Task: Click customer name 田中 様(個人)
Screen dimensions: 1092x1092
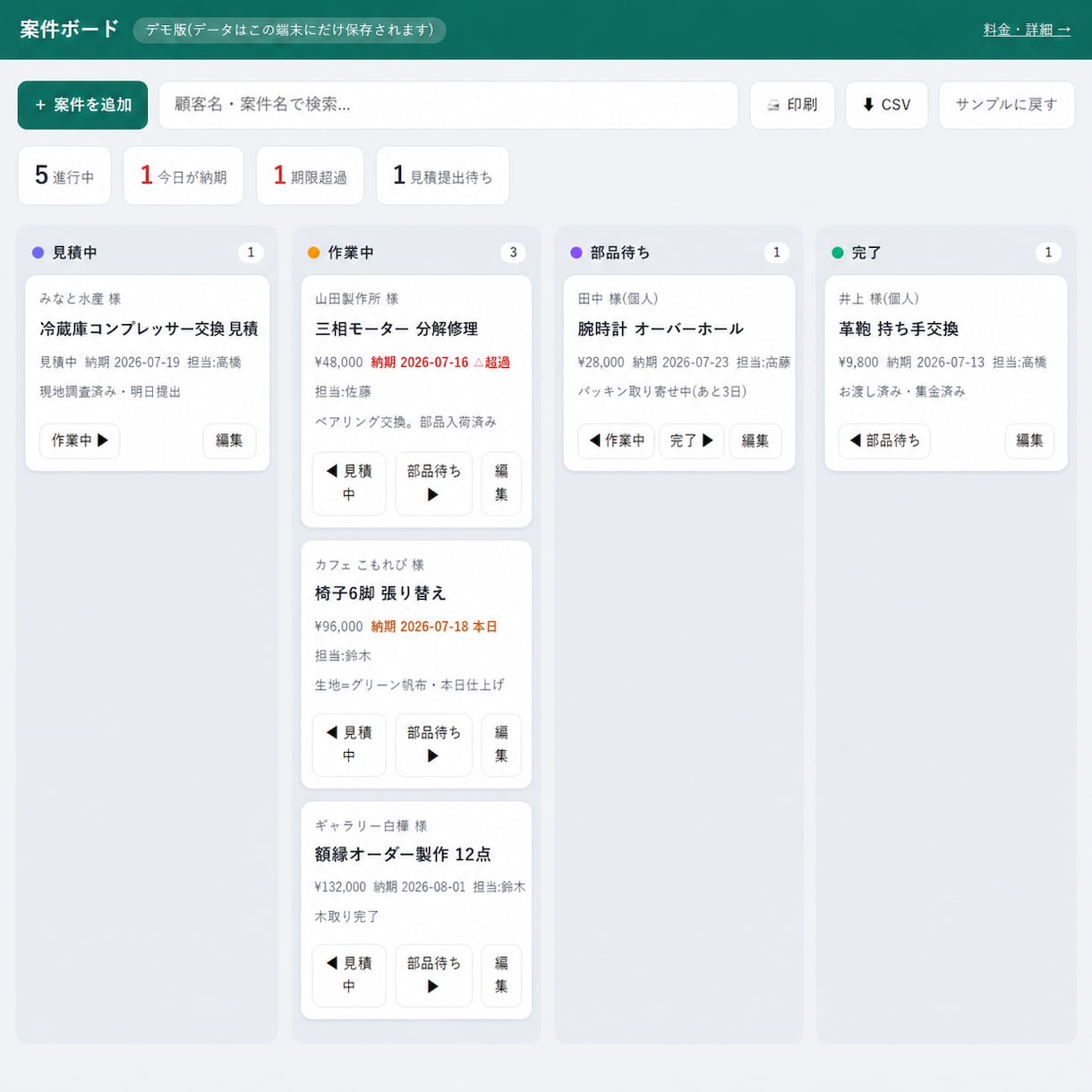Action: [619, 299]
